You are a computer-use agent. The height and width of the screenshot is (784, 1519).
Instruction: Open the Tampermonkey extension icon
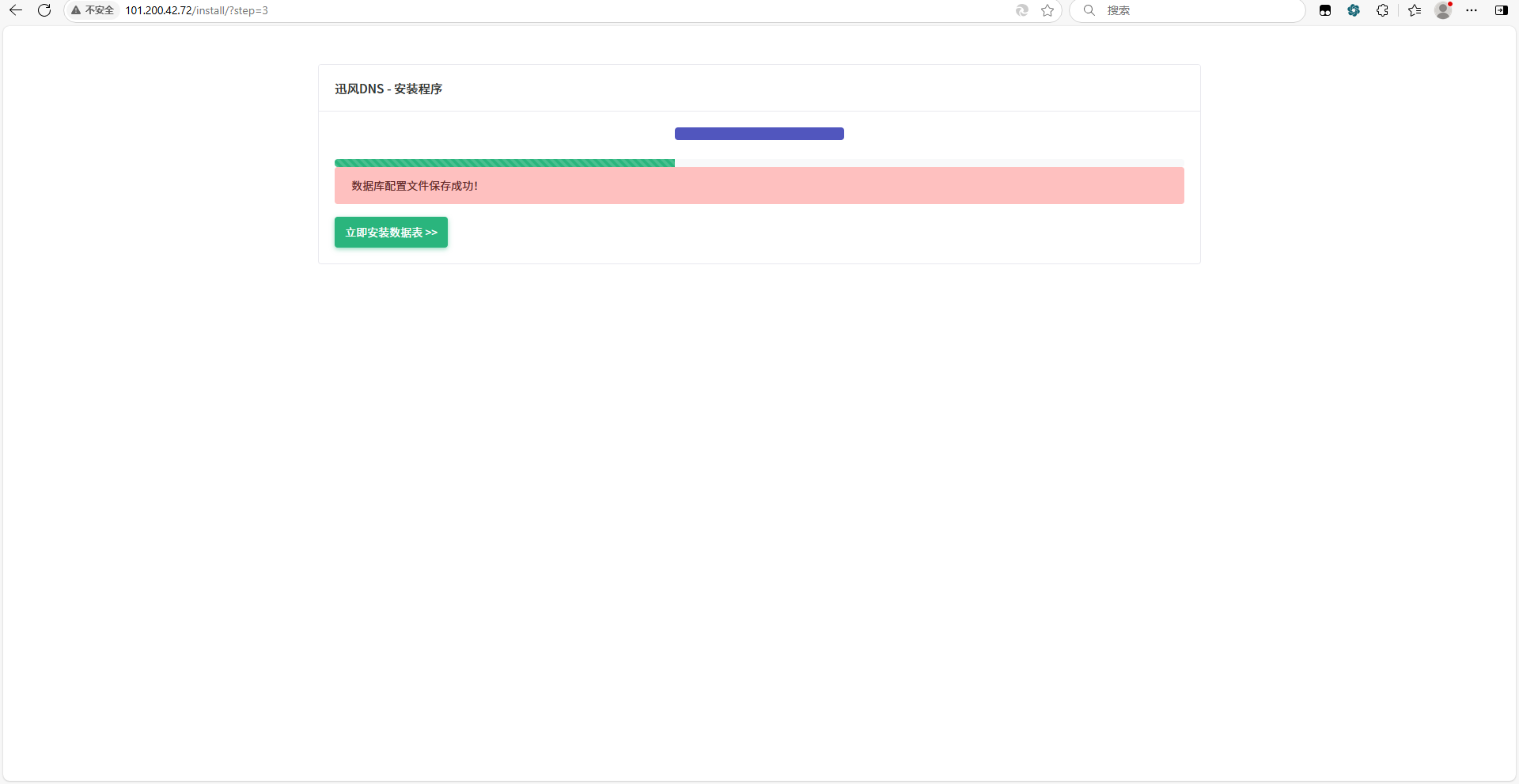(1325, 10)
